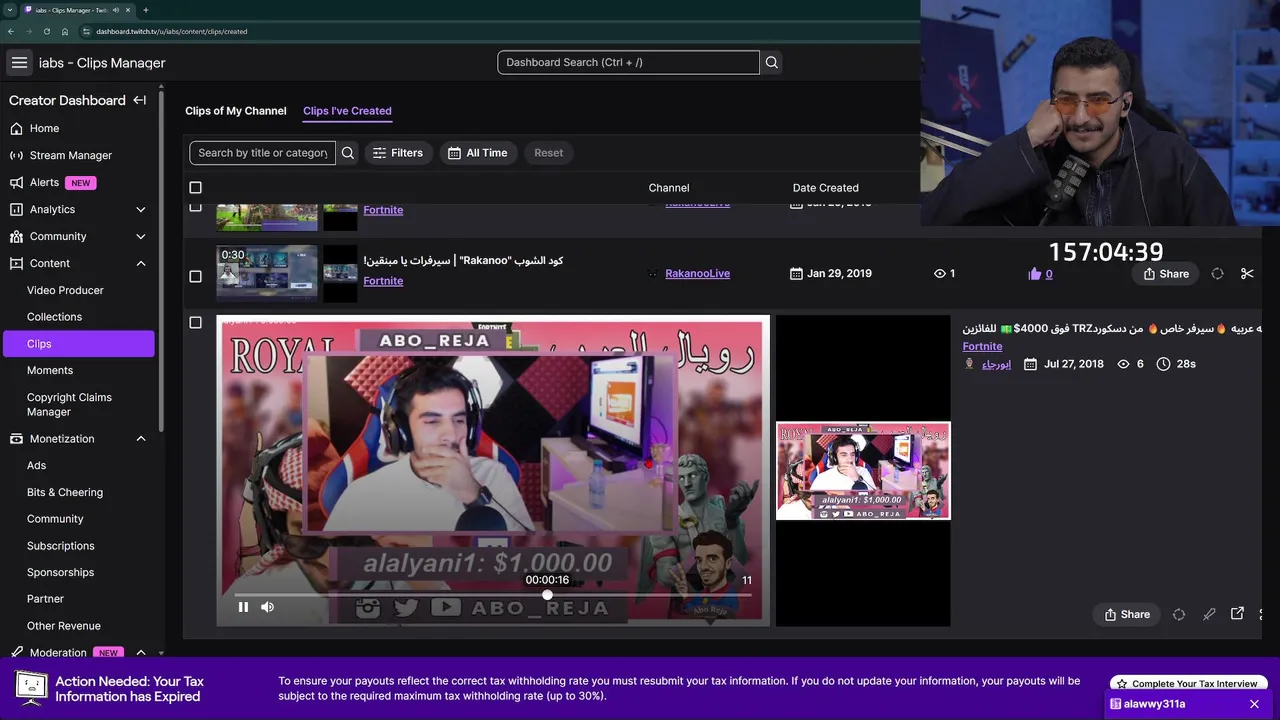The image size is (1280, 720).
Task: Open Moments in sidebar
Action: tap(50, 370)
